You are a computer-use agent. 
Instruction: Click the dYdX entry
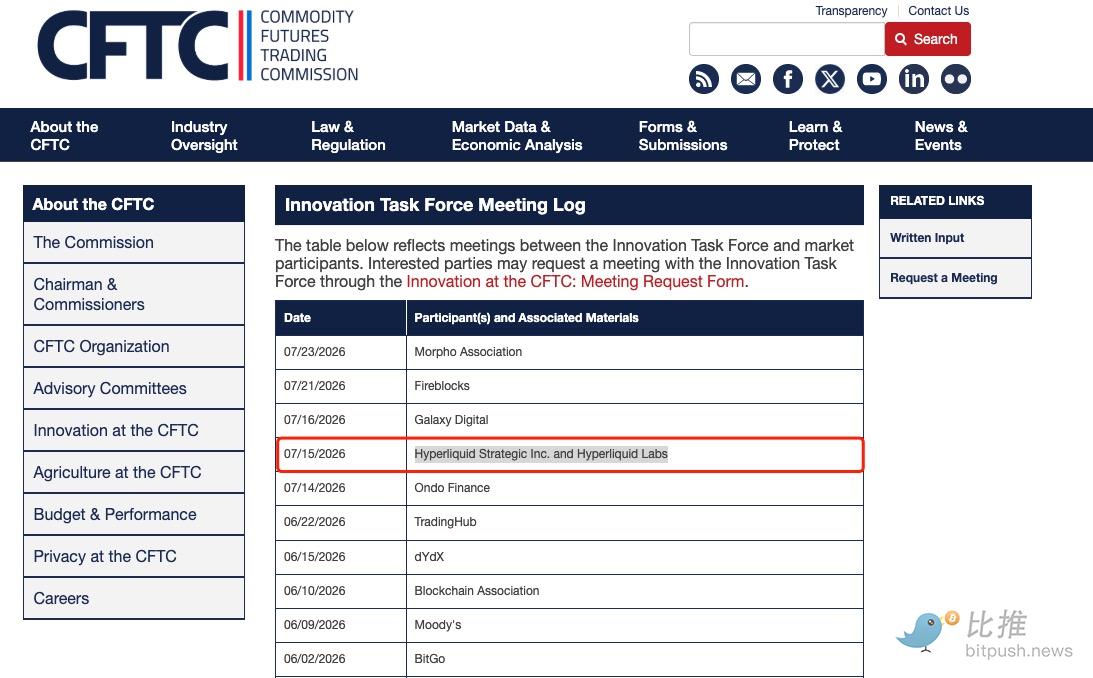(429, 557)
